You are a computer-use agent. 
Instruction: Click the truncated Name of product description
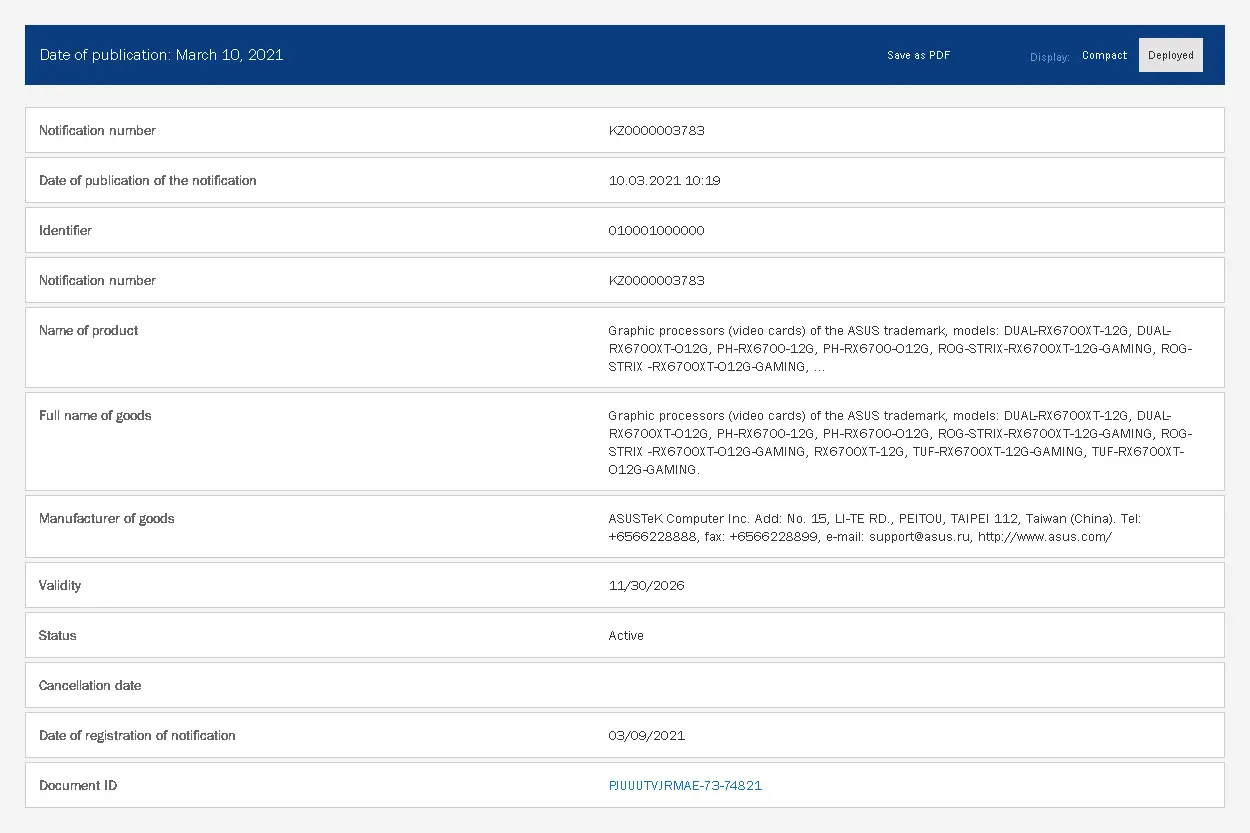click(900, 348)
